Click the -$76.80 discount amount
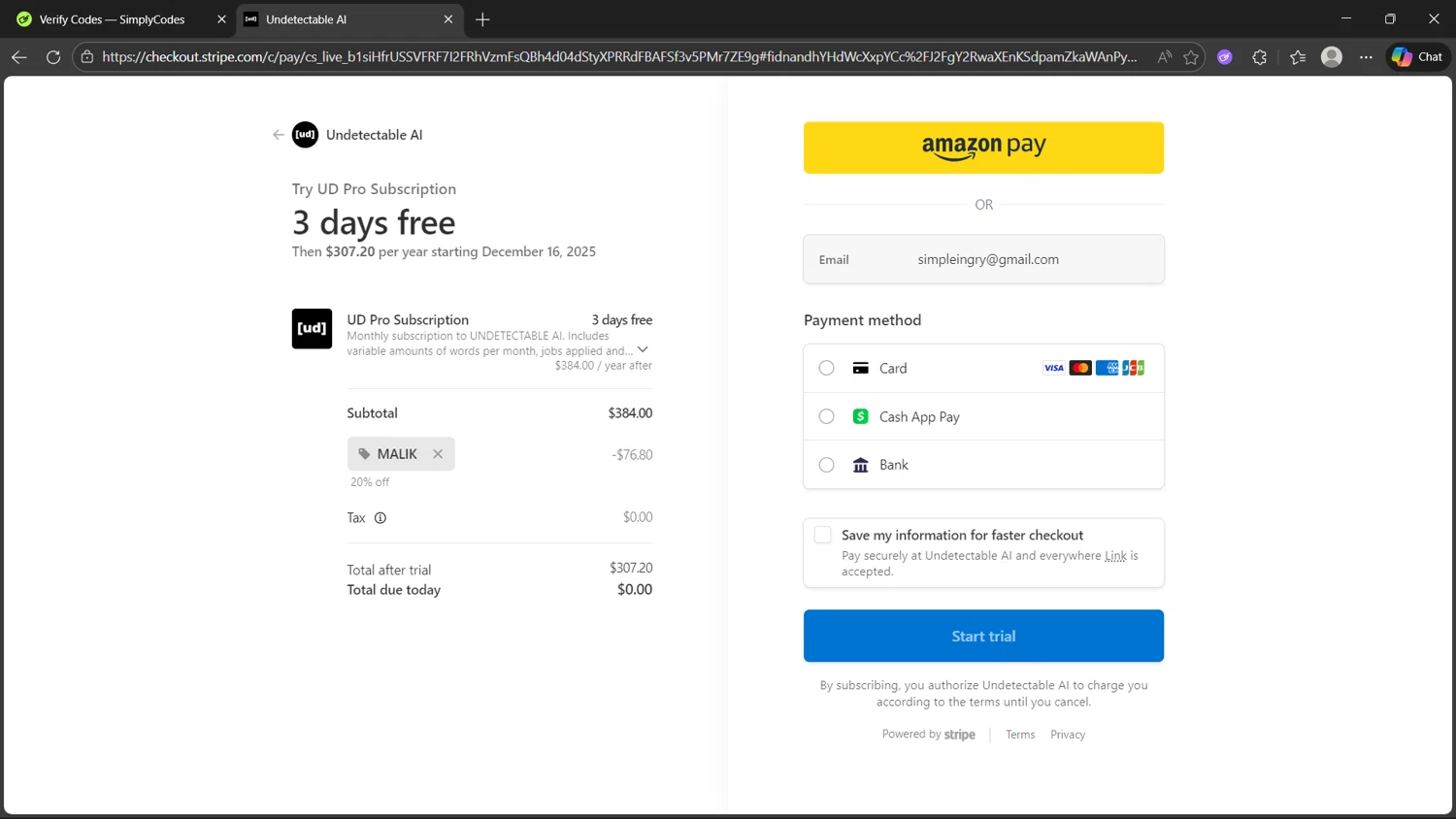This screenshot has height=819, width=1456. tap(632, 455)
